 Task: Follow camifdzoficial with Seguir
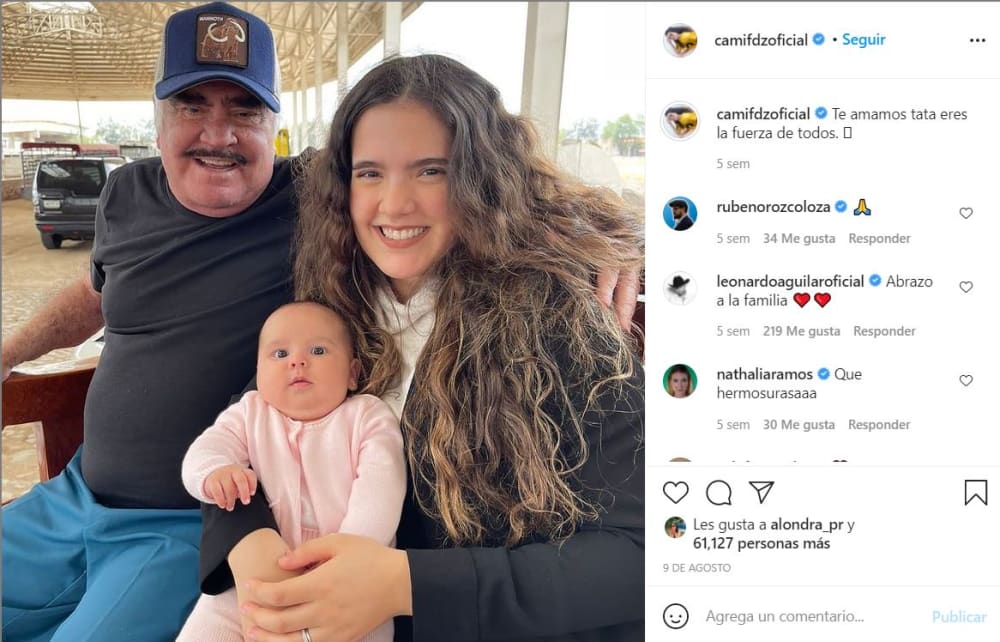tap(864, 40)
